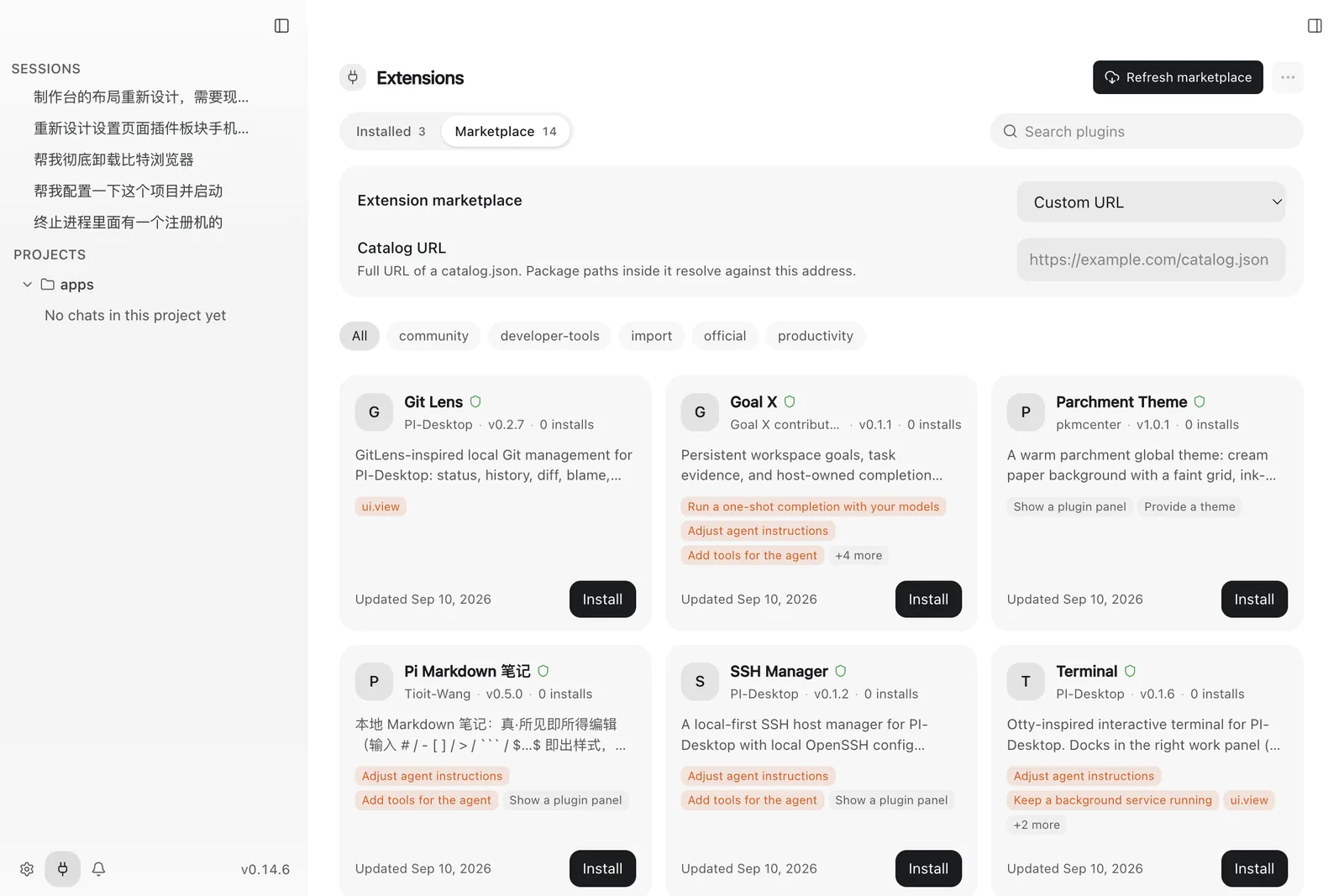Click verified shield next to Goal X
Viewport: 1344px width, 896px height.
click(790, 401)
